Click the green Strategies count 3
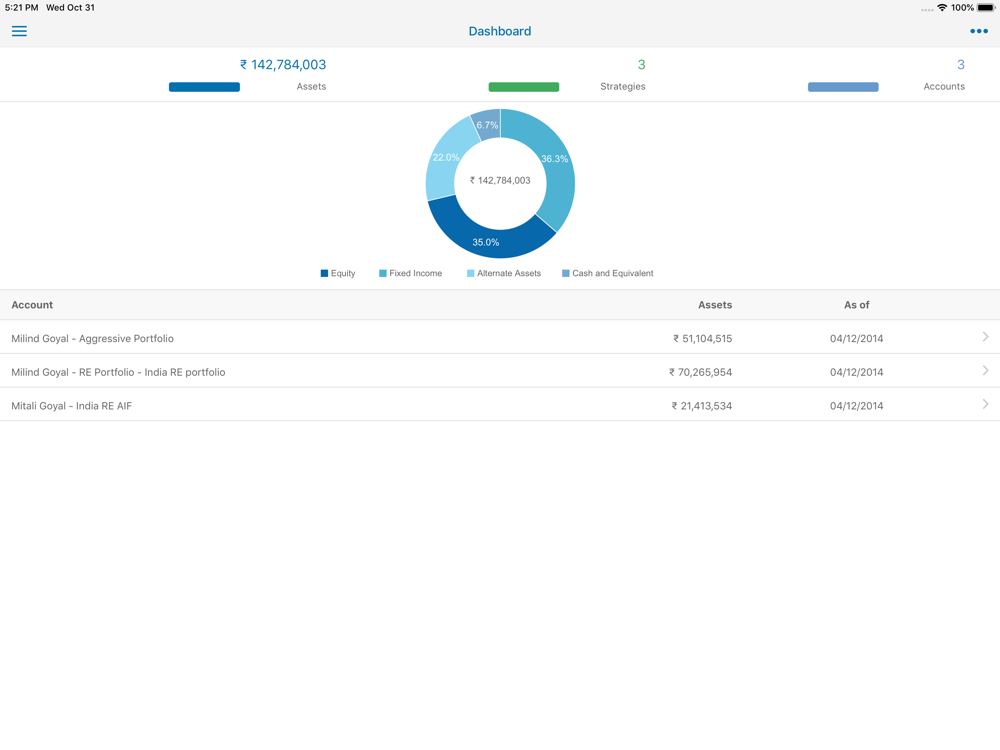Screen dimensions: 1000x750 642,64
